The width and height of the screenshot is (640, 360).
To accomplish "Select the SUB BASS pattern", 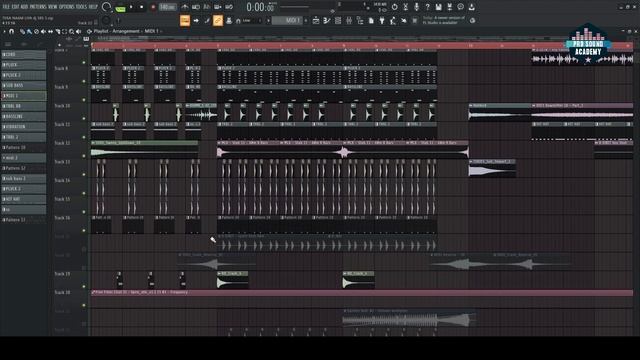I will tap(24, 85).
